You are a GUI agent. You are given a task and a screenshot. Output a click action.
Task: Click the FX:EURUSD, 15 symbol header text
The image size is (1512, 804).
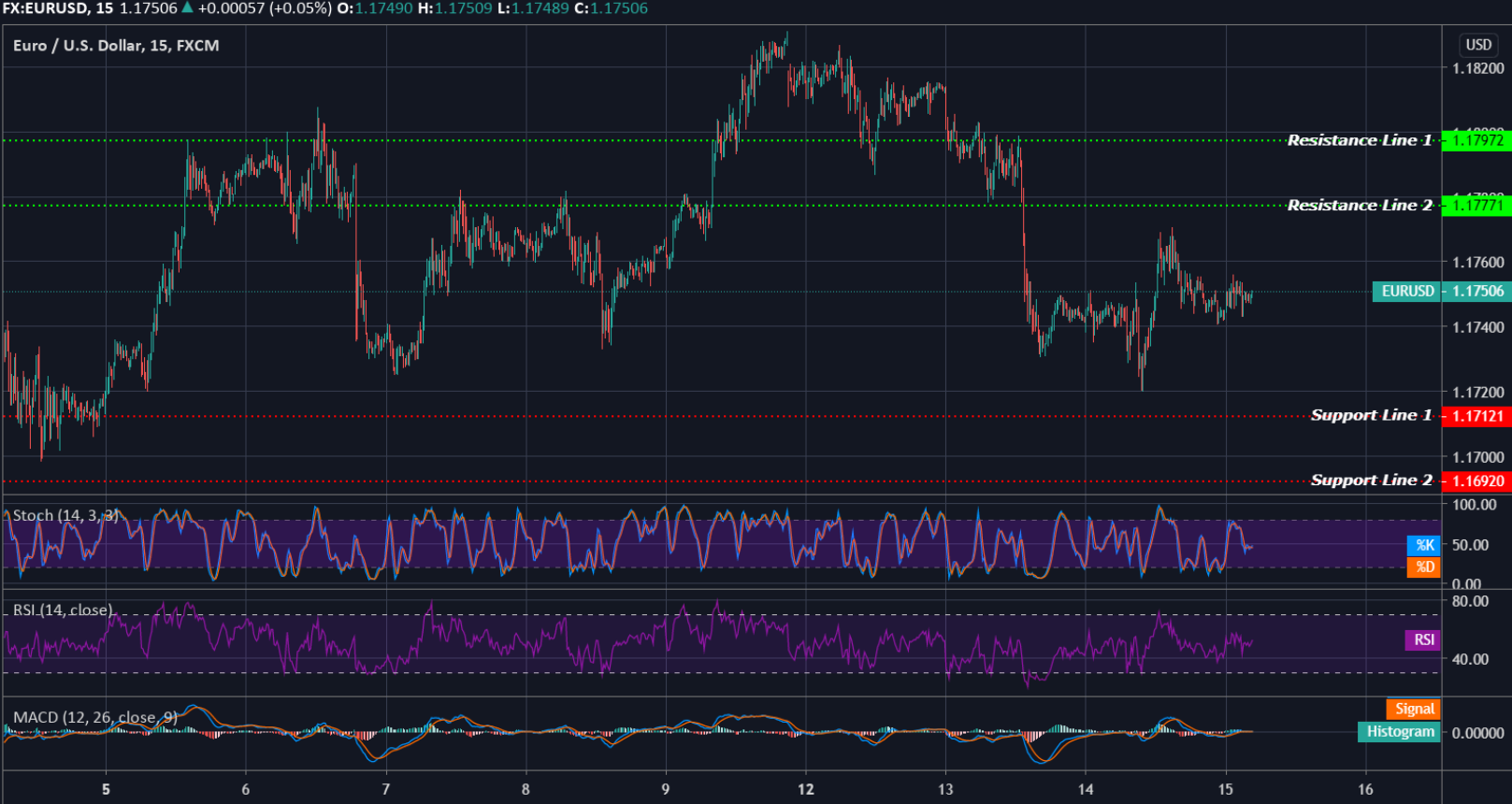[57, 8]
